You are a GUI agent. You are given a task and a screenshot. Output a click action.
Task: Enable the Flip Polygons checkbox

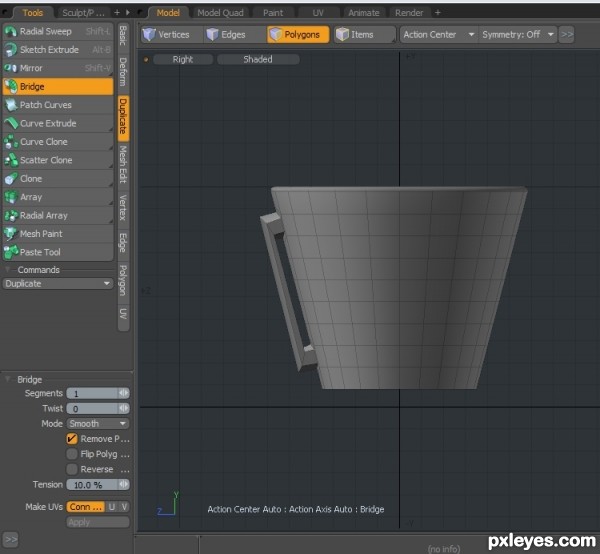coord(72,454)
